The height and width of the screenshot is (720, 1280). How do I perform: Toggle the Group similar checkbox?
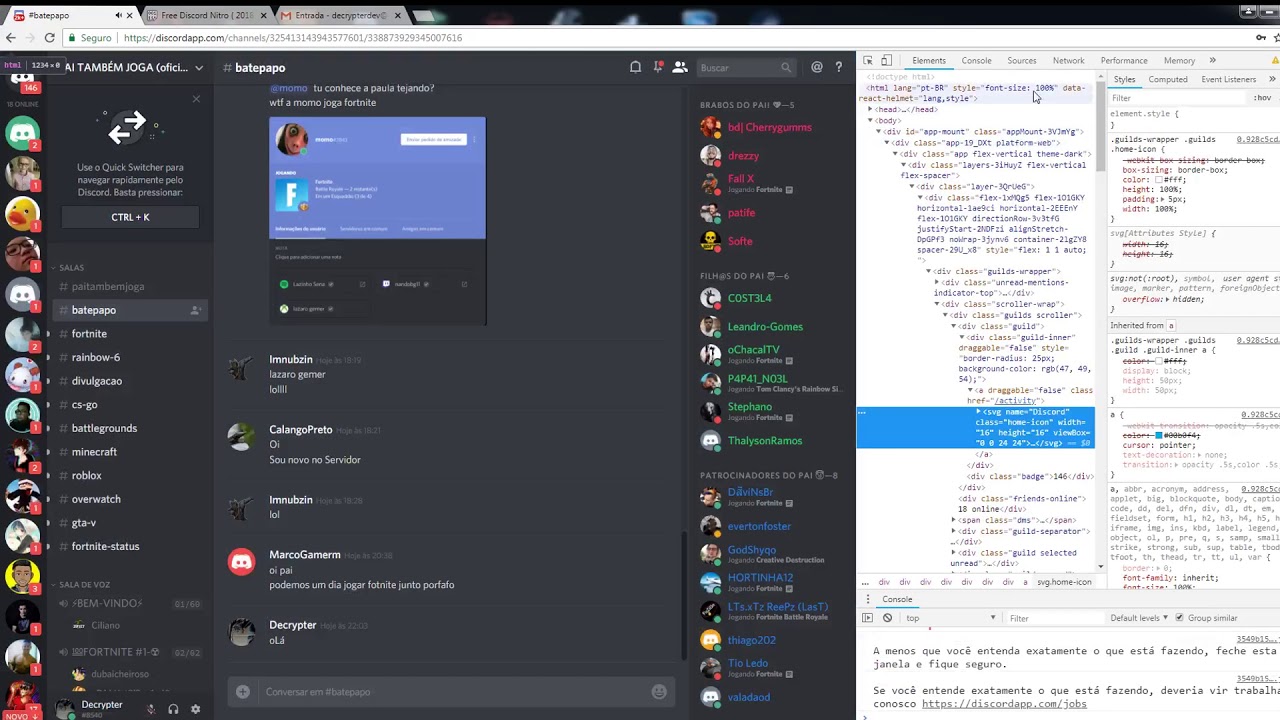click(x=1179, y=618)
